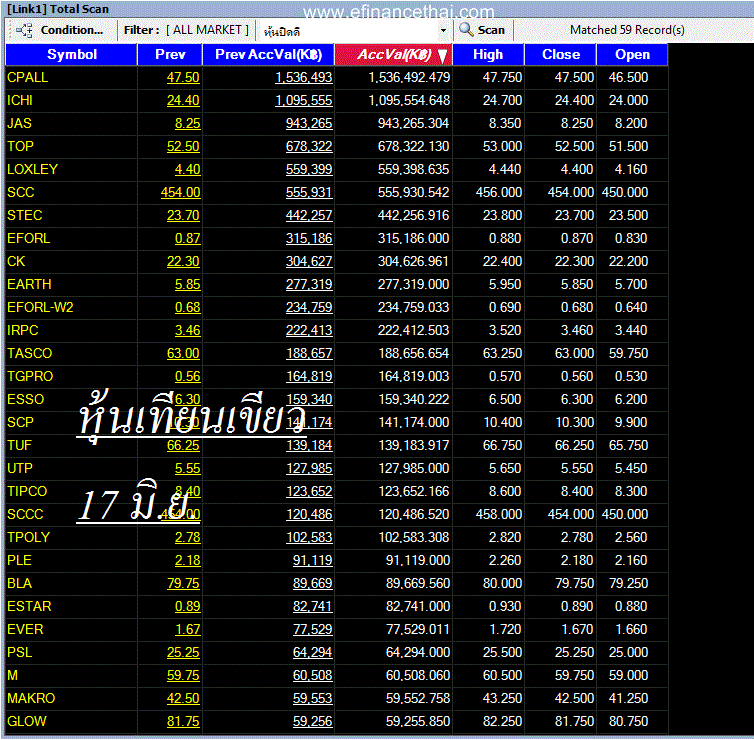Sort by Prev AccVal column header

click(268, 54)
